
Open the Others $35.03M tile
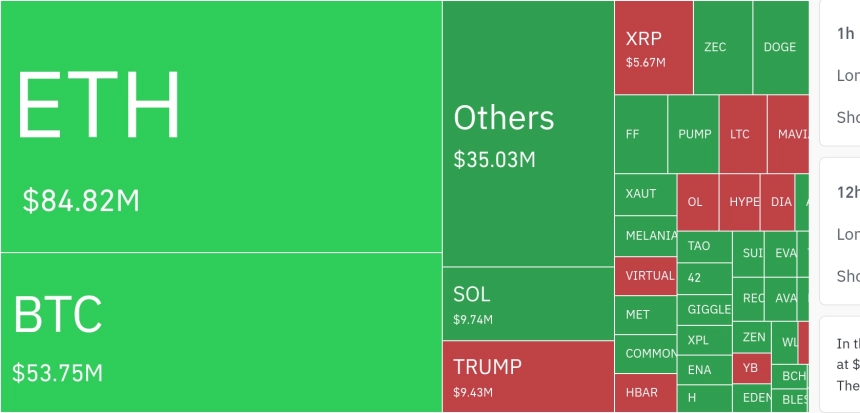pos(528,134)
